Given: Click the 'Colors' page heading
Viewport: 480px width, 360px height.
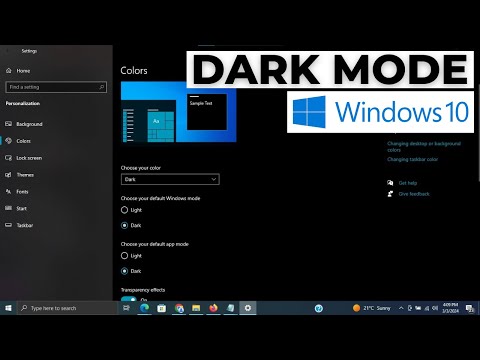Looking at the screenshot, I should pos(134,70).
